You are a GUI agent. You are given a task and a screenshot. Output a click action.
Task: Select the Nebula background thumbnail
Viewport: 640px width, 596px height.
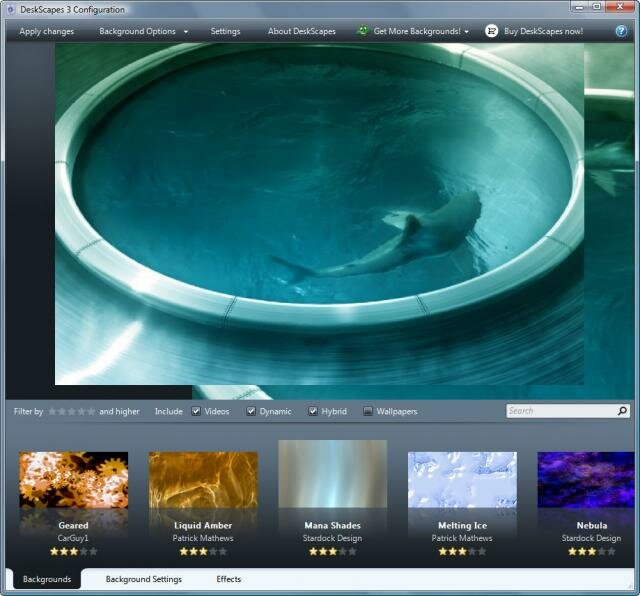(586, 480)
